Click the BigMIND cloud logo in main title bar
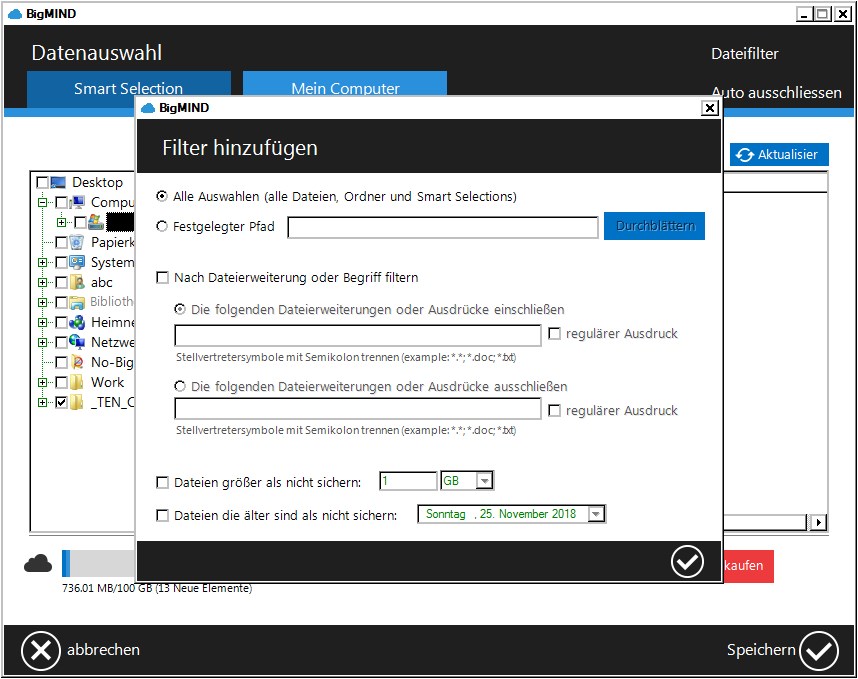The height and width of the screenshot is (679, 858). 15,14
